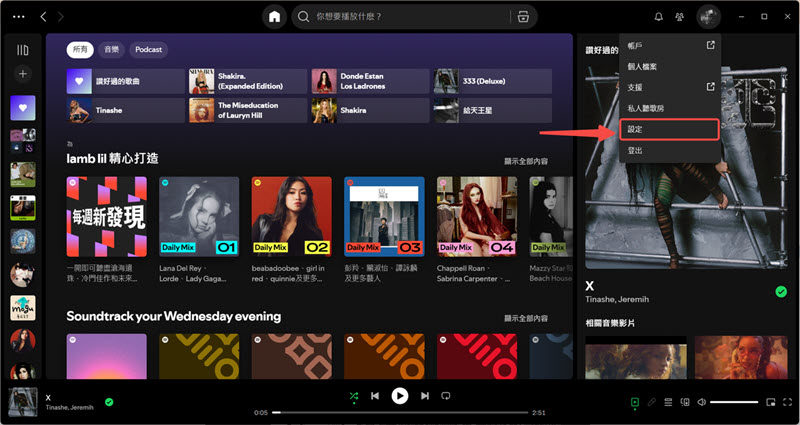The image size is (800, 425).
Task: Open the miniplayer icon
Action: [x=771, y=403]
